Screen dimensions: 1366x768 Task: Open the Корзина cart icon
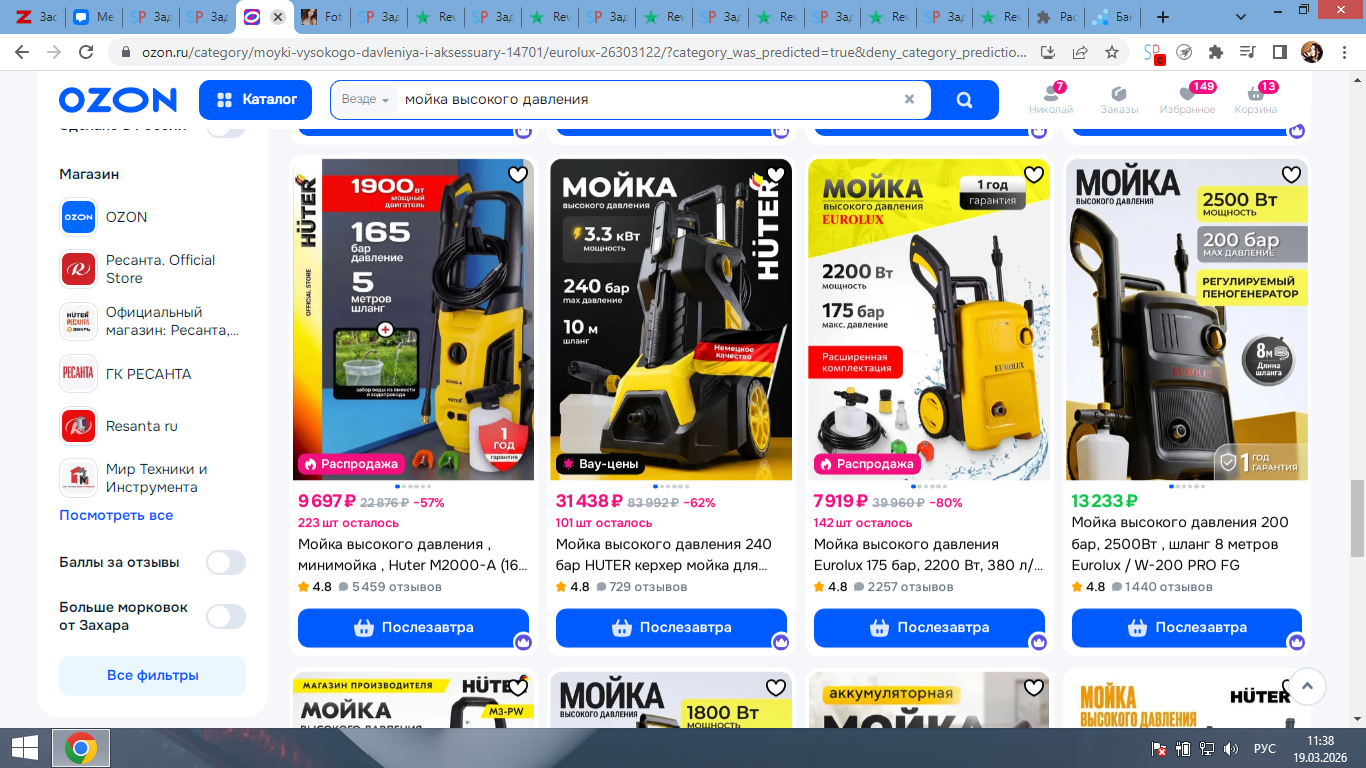(x=1256, y=99)
